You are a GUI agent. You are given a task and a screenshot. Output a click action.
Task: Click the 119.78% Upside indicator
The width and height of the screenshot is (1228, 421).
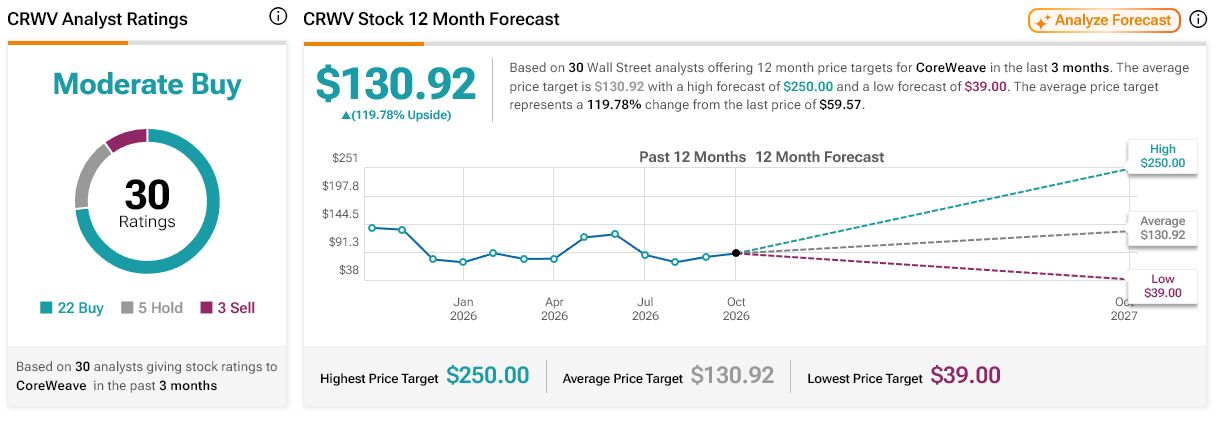point(397,115)
